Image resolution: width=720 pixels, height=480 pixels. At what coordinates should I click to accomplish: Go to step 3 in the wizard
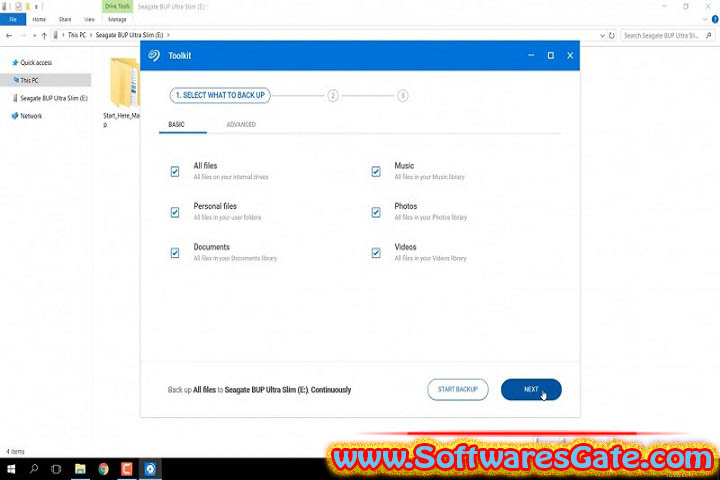403,96
